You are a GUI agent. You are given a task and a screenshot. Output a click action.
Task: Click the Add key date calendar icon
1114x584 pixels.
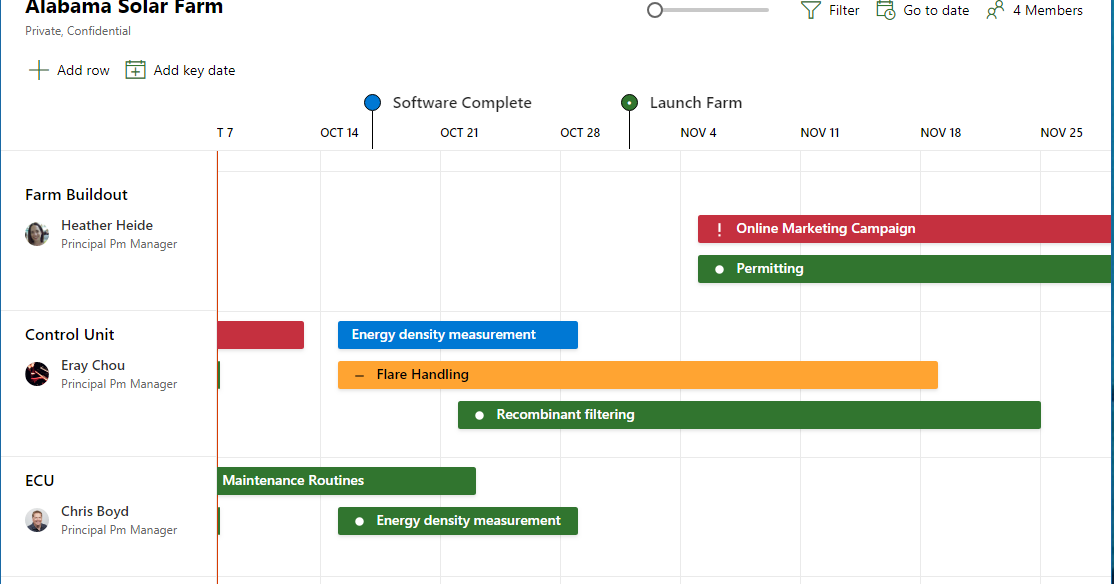pos(134,70)
